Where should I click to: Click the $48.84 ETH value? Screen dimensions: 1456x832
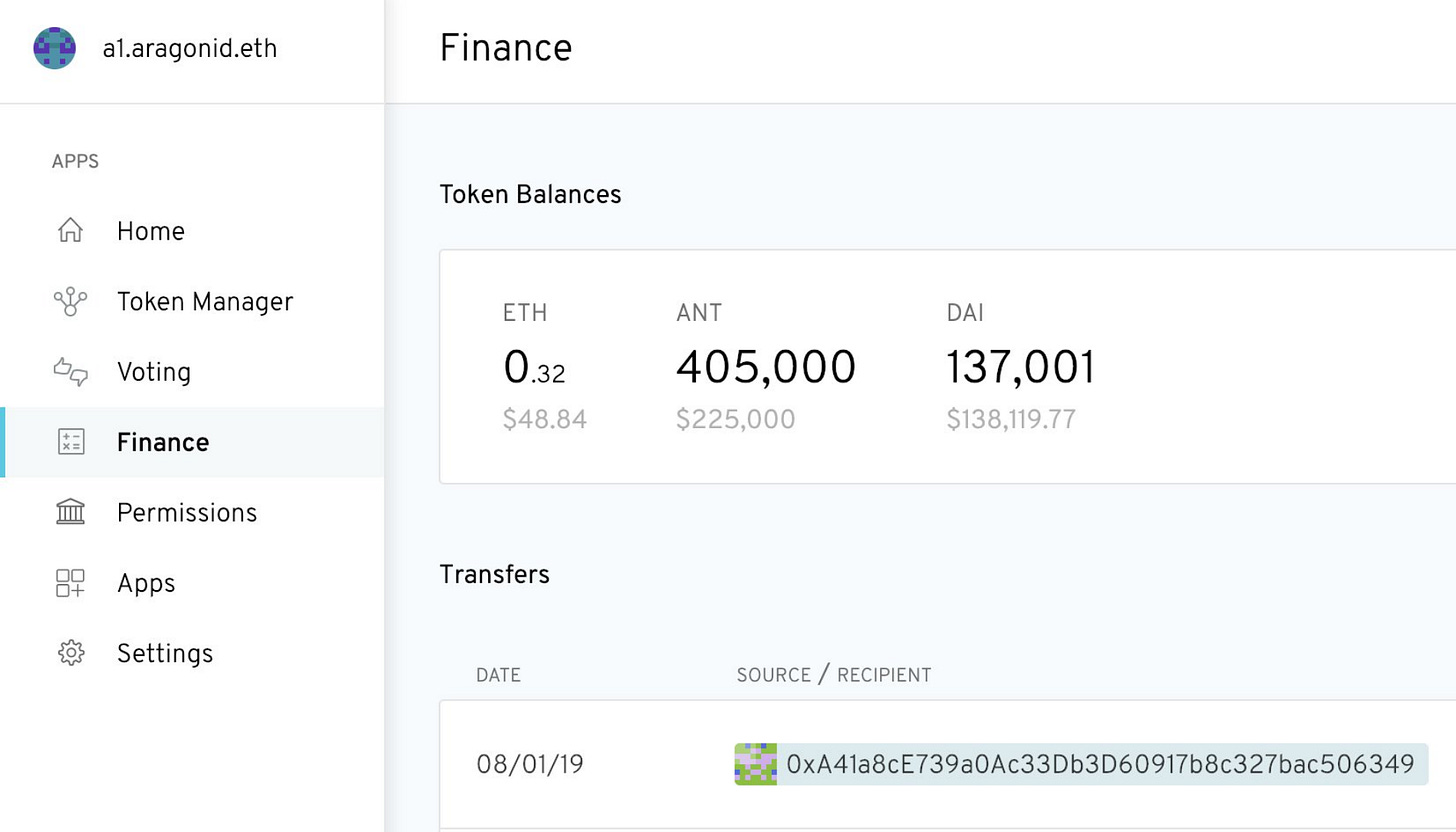click(545, 419)
